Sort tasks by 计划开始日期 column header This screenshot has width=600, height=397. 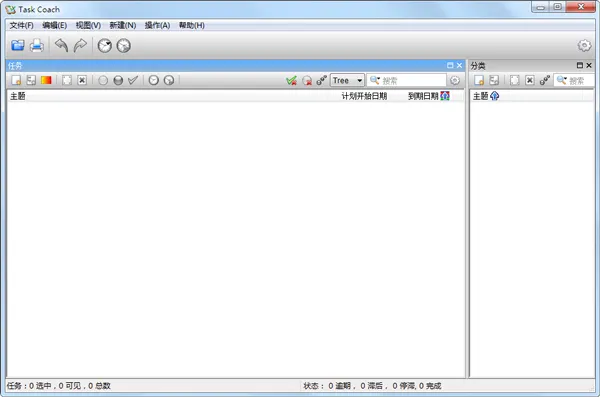pos(364,96)
